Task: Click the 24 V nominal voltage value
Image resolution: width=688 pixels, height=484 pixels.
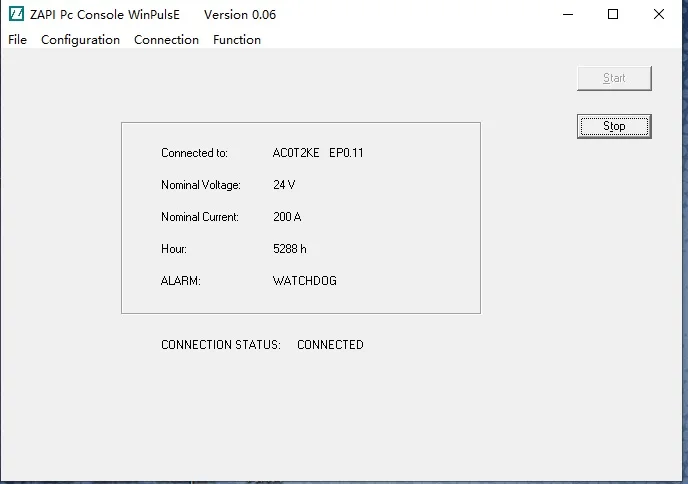Action: pos(284,185)
